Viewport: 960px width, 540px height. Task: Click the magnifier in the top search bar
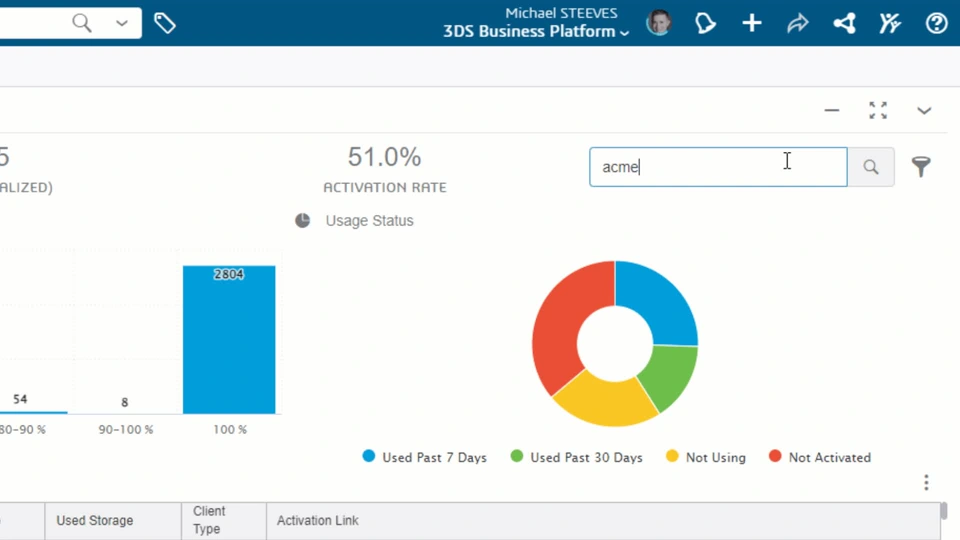(82, 23)
